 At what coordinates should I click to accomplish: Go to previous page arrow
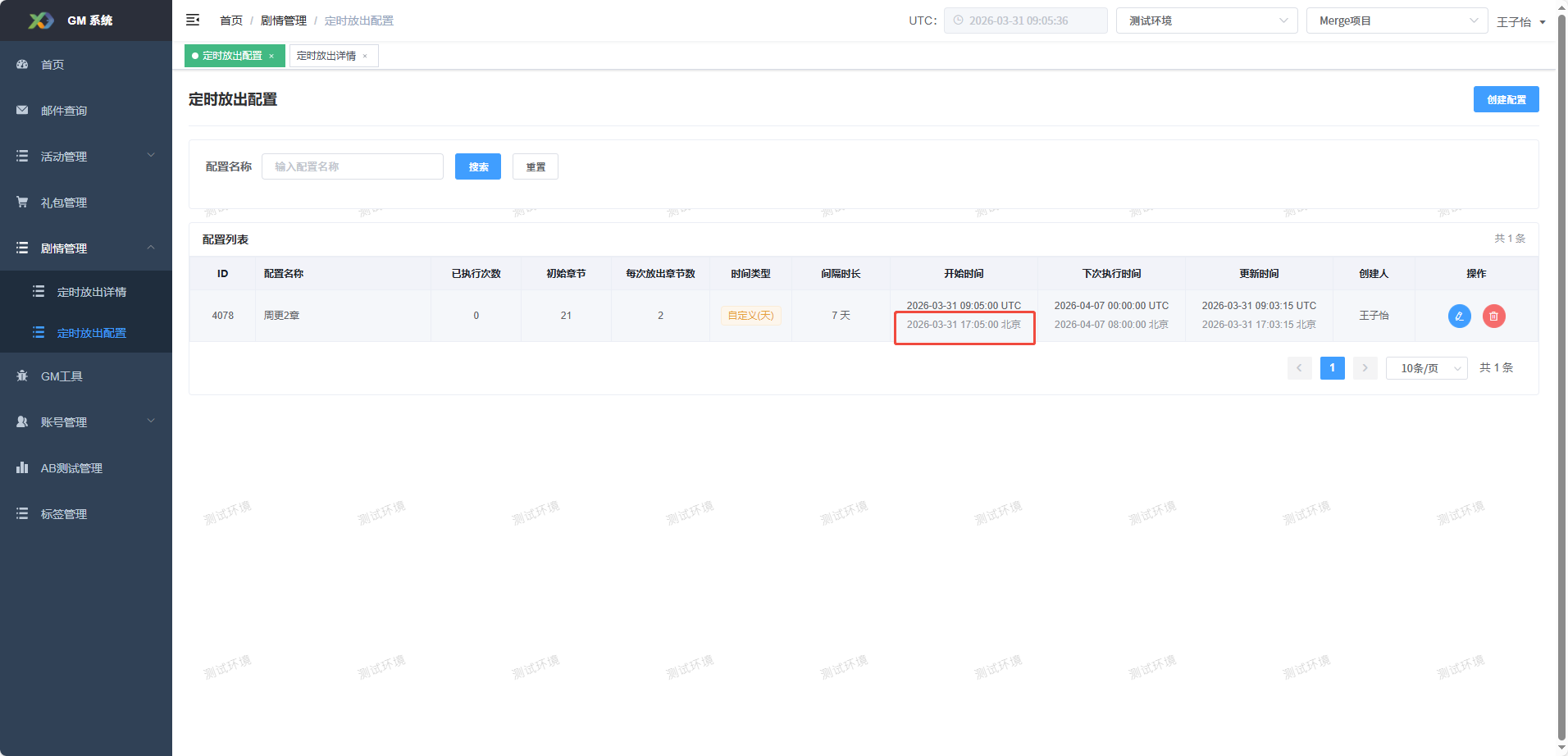pos(1299,368)
